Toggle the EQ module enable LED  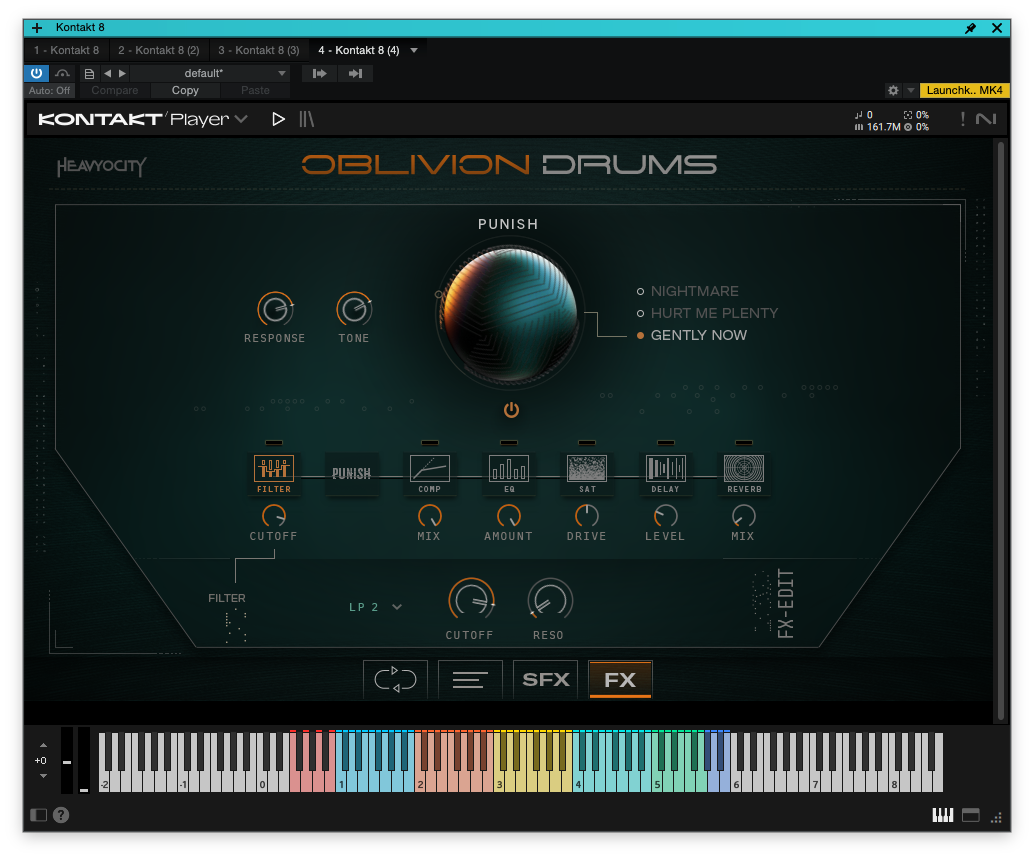pos(508,443)
